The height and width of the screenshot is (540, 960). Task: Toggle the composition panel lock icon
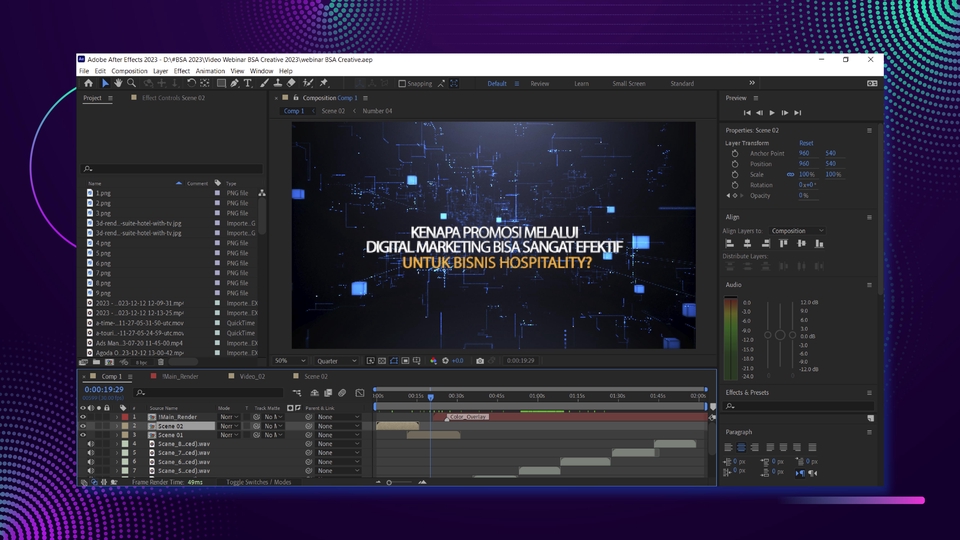click(x=296, y=98)
